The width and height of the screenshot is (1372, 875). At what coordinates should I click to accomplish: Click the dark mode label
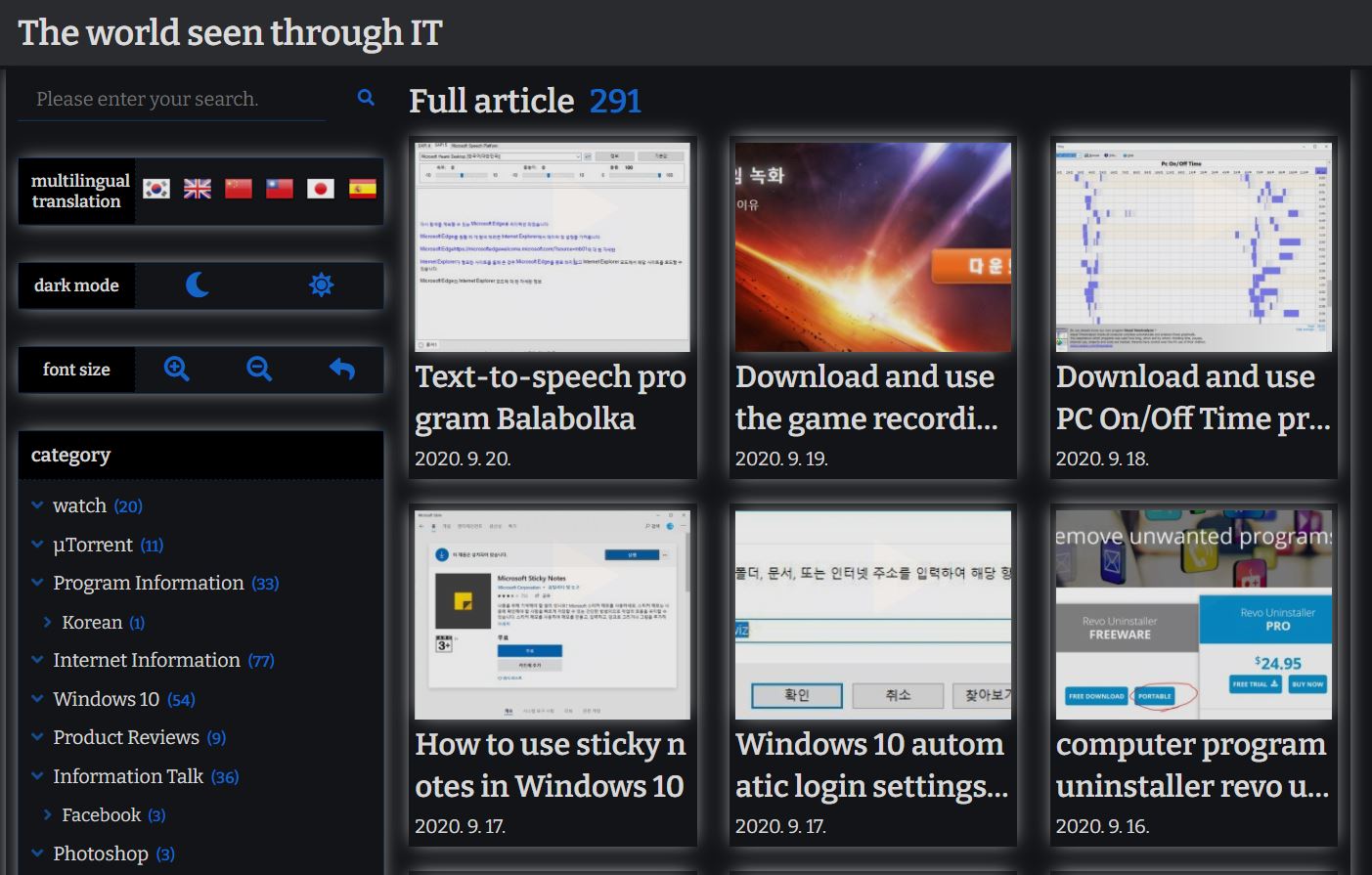(76, 285)
